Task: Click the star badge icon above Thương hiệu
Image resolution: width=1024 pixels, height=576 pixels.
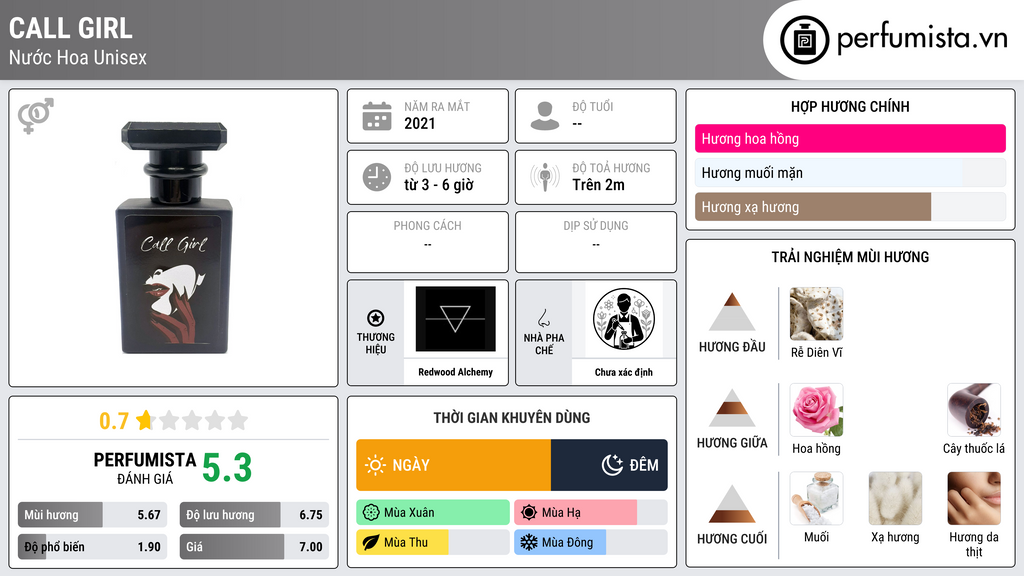Action: 376,318
